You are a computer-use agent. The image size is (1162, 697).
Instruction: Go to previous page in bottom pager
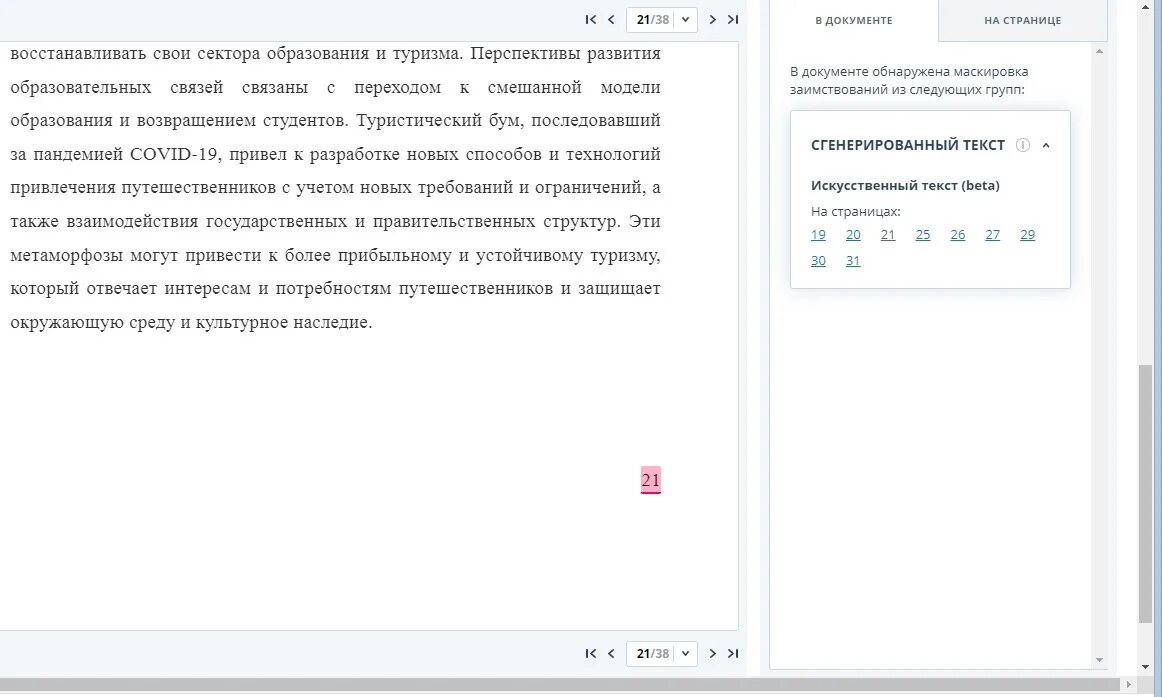point(611,653)
